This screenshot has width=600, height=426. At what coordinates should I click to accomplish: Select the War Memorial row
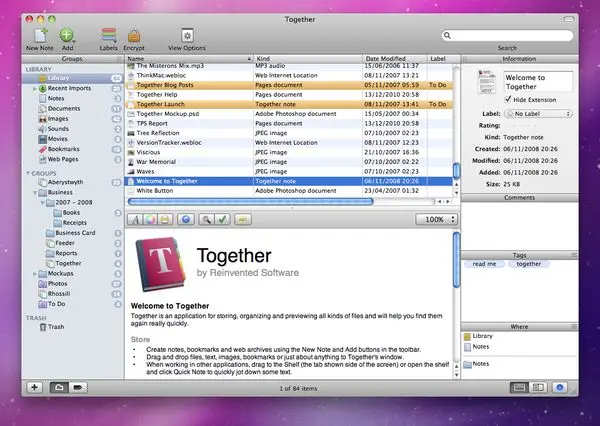click(289, 162)
